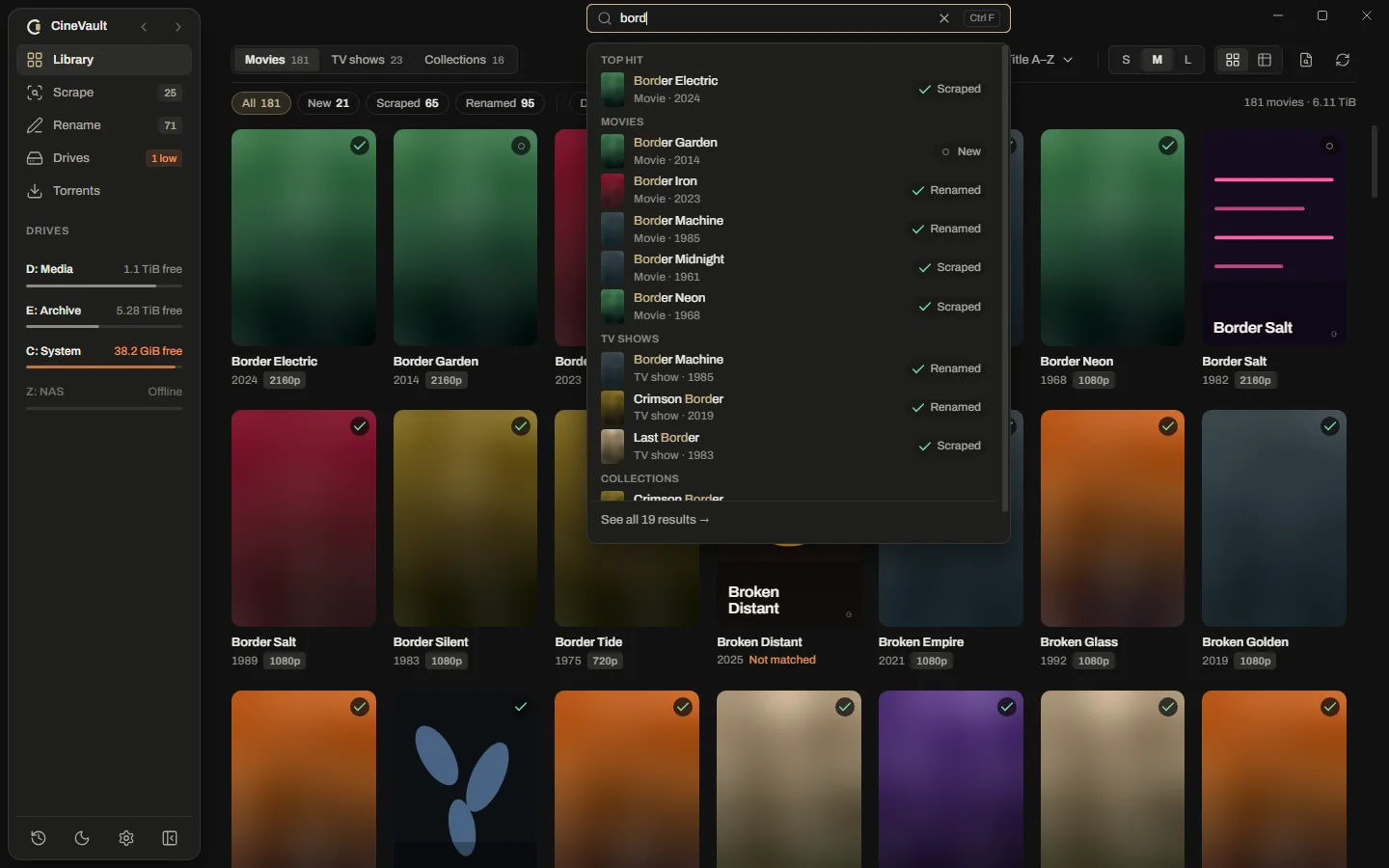Toggle the Renamed 95 filter chip
The width and height of the screenshot is (1389, 868).
coord(500,103)
